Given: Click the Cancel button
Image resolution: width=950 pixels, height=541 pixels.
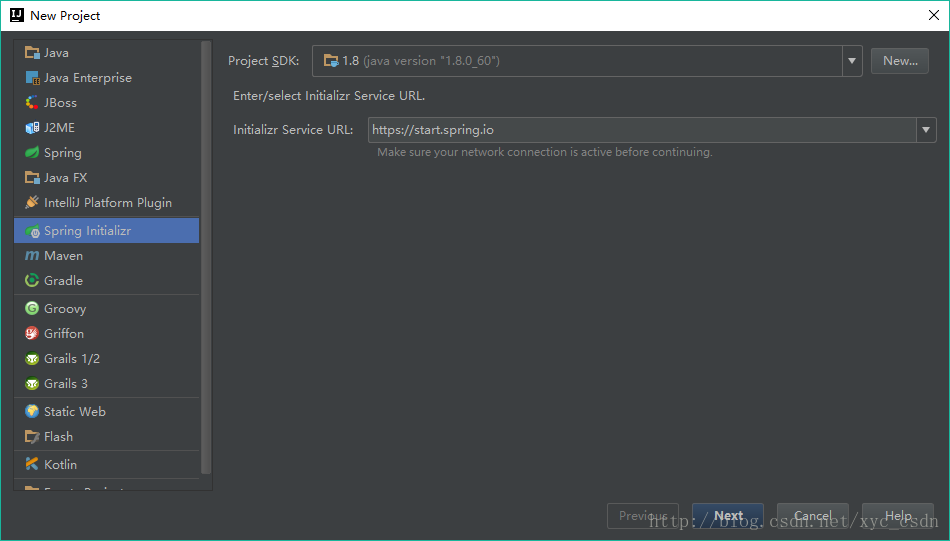Looking at the screenshot, I should 812,516.
